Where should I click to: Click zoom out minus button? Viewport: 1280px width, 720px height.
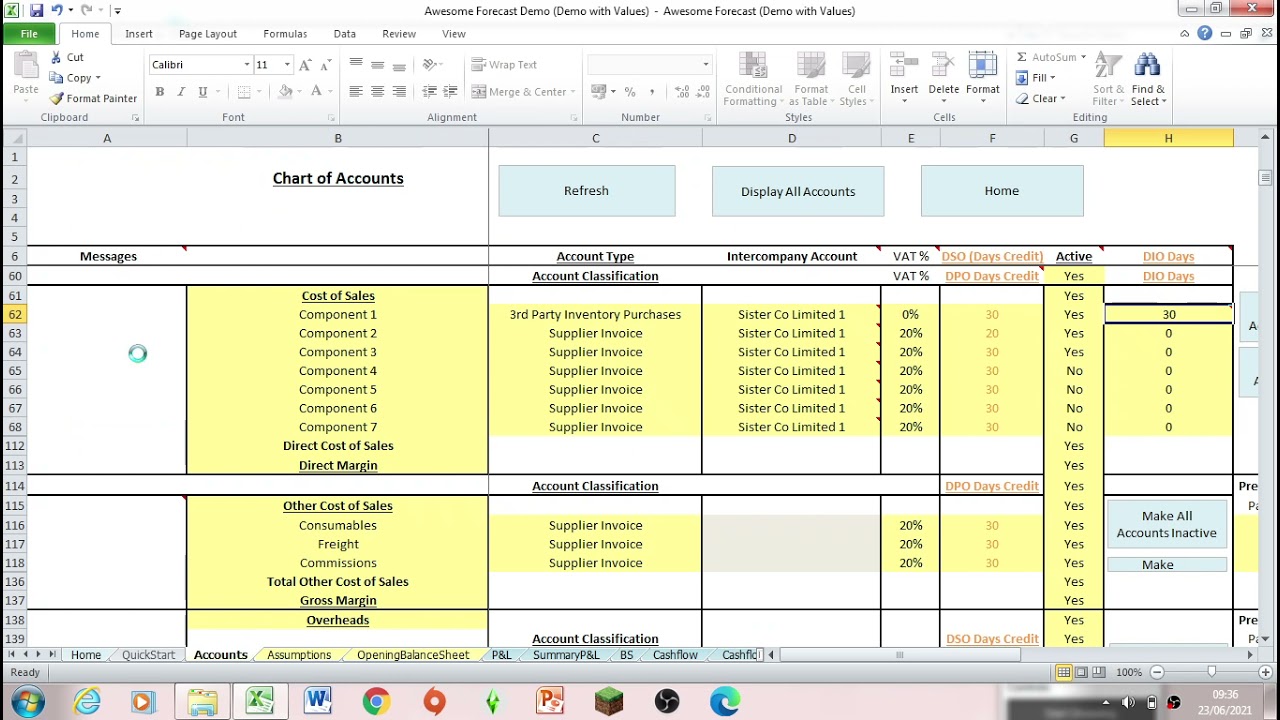click(x=1155, y=673)
